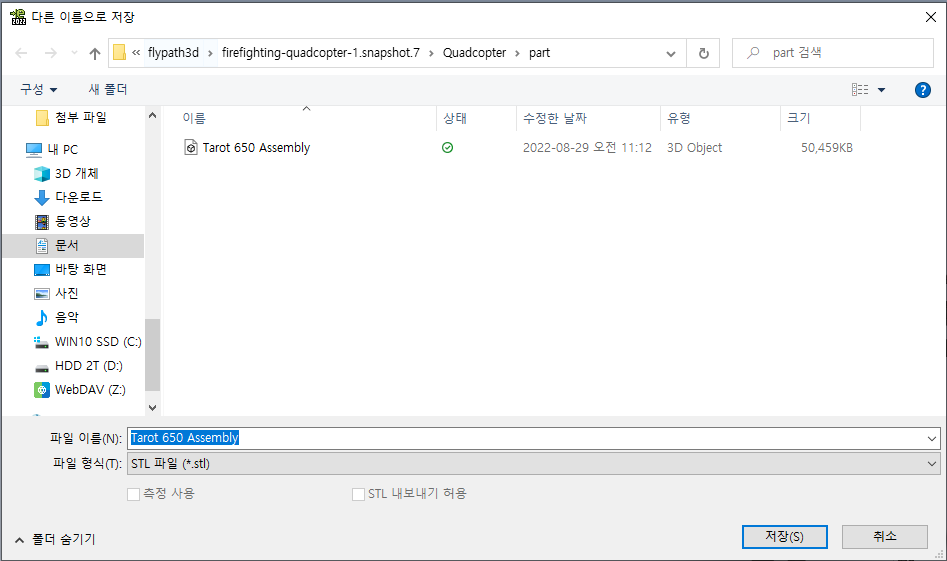Click the 저장(S) save button

point(785,536)
